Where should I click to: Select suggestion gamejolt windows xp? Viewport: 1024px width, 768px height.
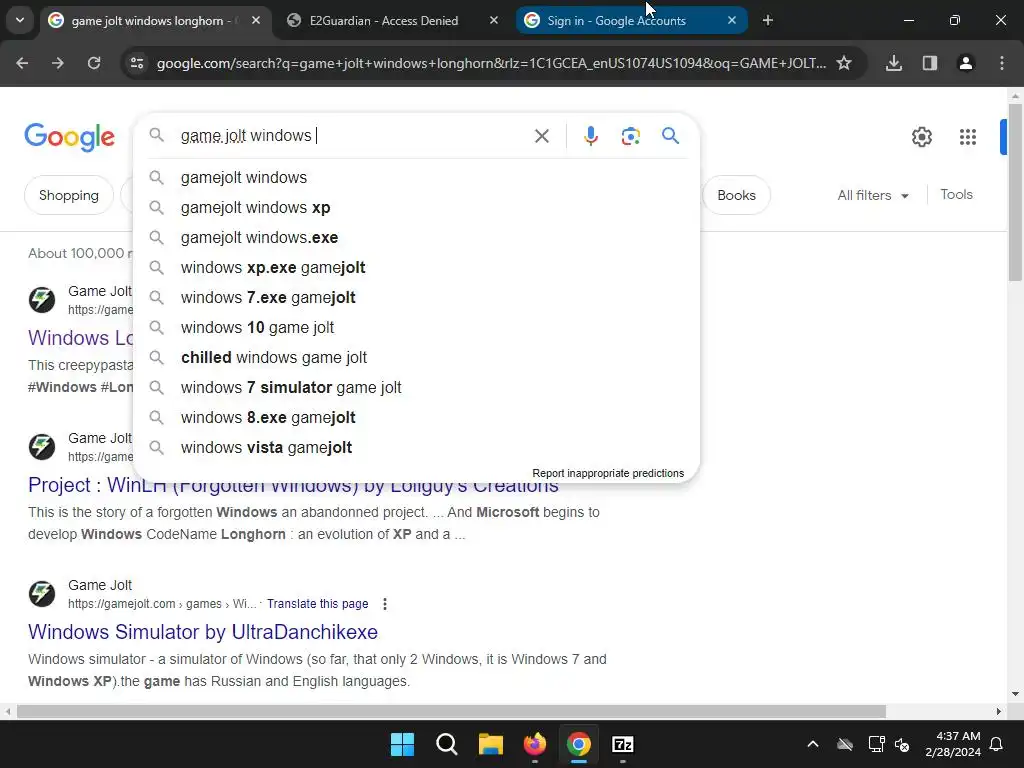coord(416,208)
